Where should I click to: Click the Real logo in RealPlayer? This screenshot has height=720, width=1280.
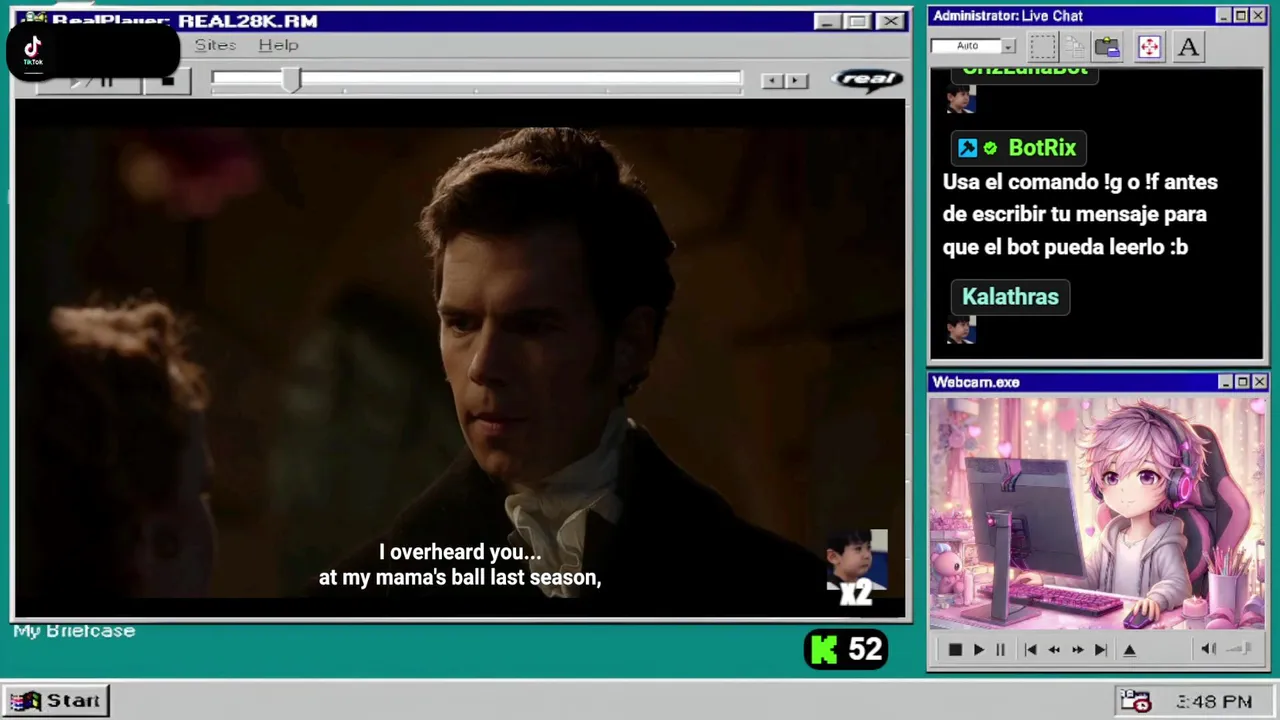[x=867, y=80]
